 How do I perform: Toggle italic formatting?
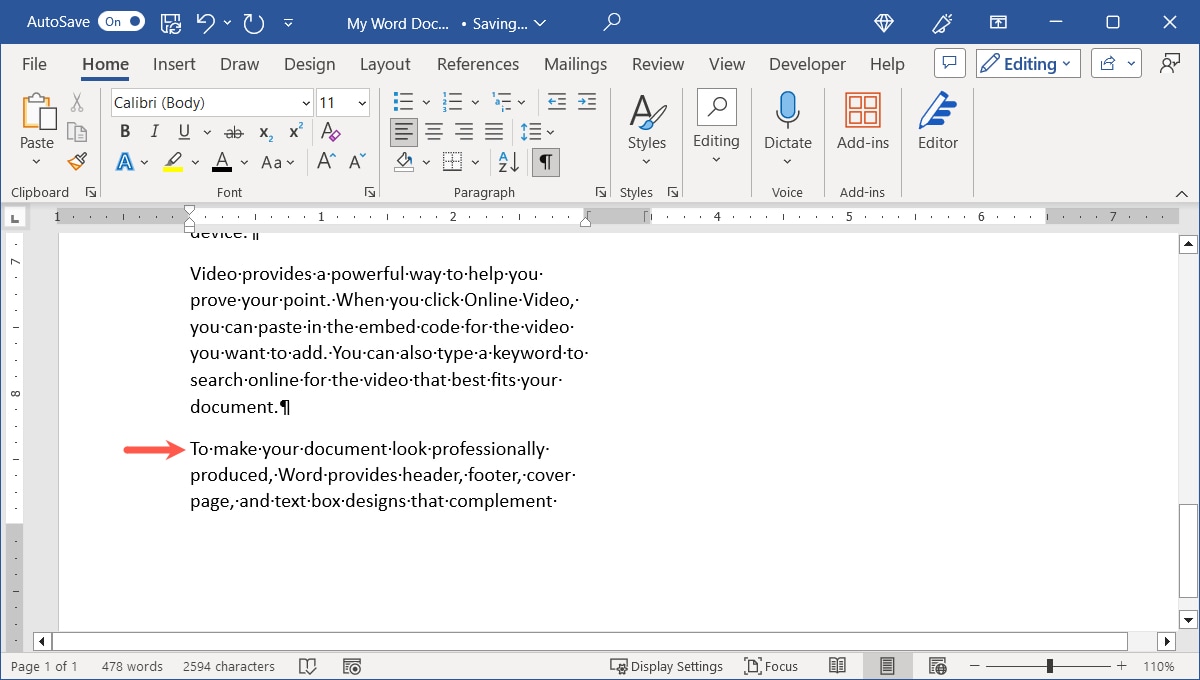pyautogui.click(x=154, y=131)
